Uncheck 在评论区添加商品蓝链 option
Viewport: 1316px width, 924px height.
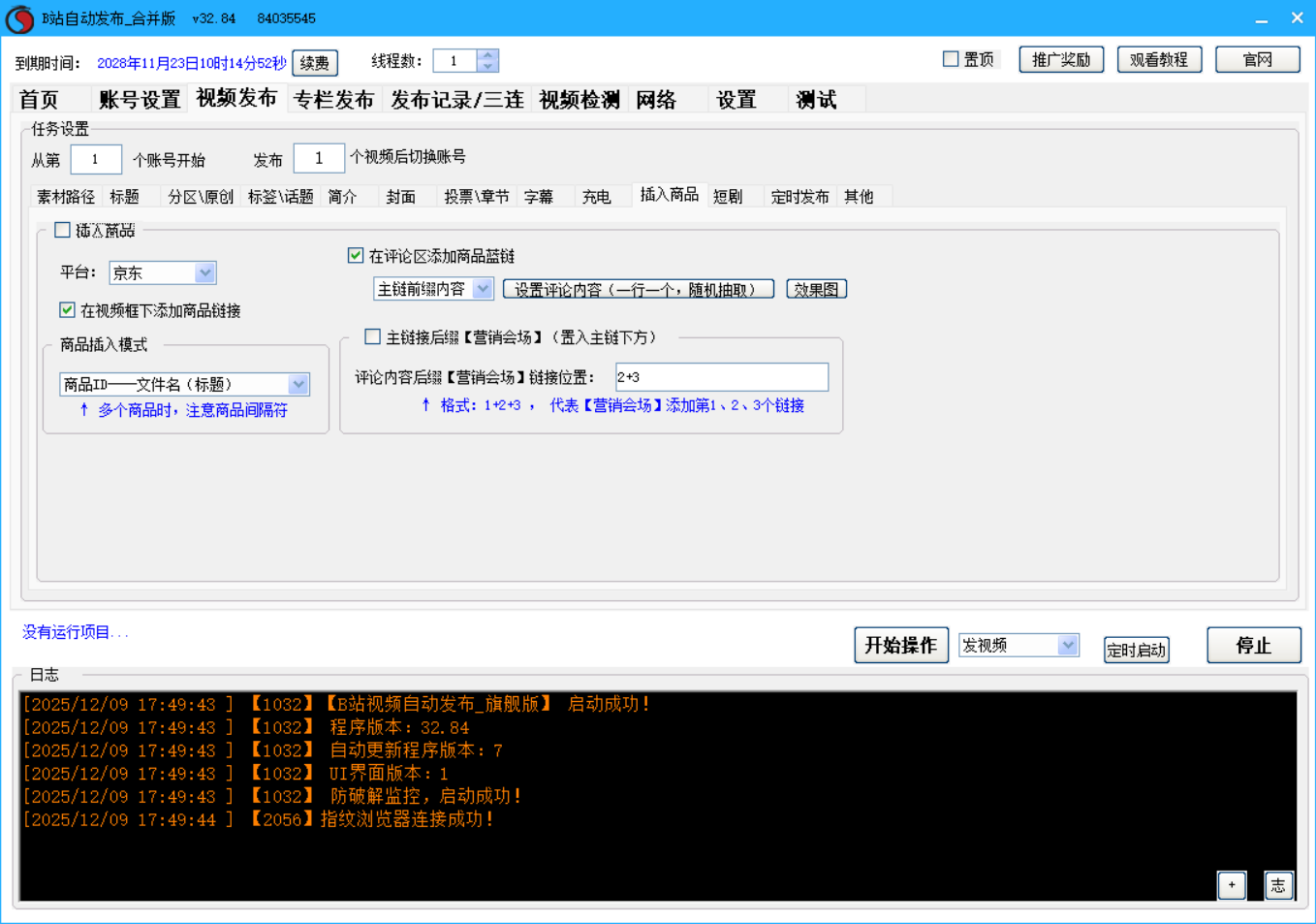click(x=356, y=256)
